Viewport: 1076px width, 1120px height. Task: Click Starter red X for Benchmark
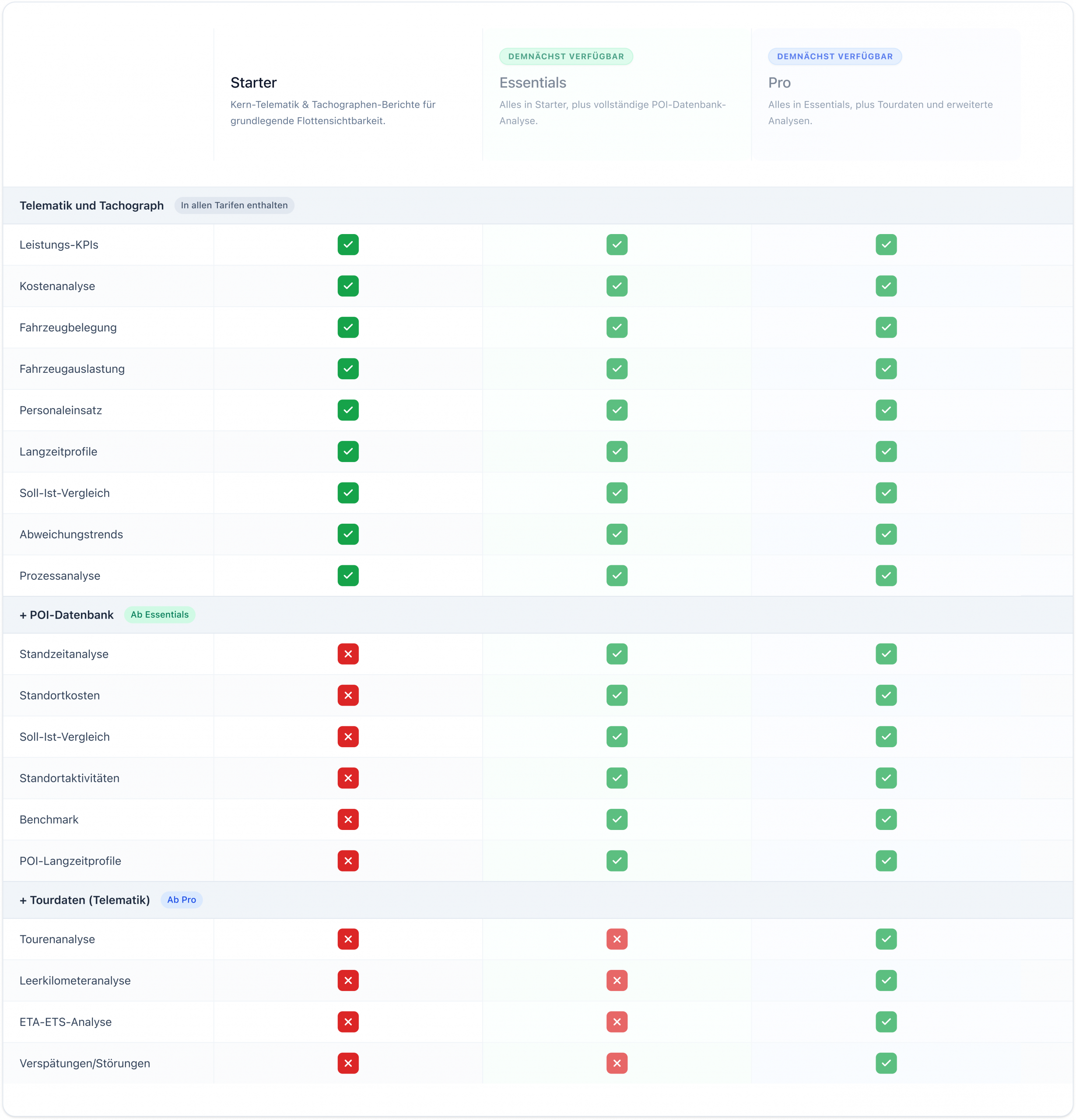click(348, 819)
